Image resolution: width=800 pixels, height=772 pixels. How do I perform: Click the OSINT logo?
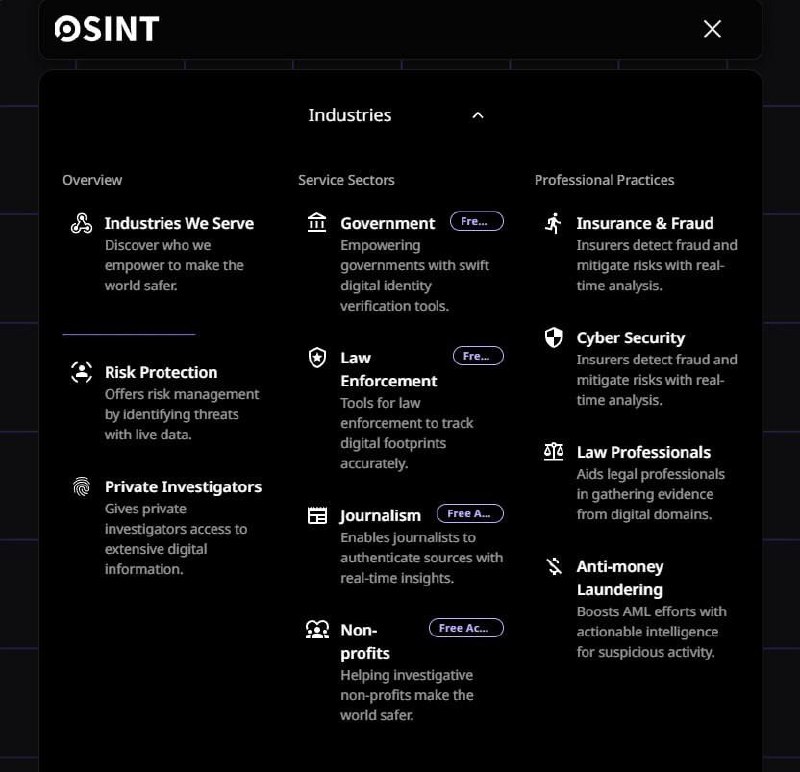click(107, 29)
